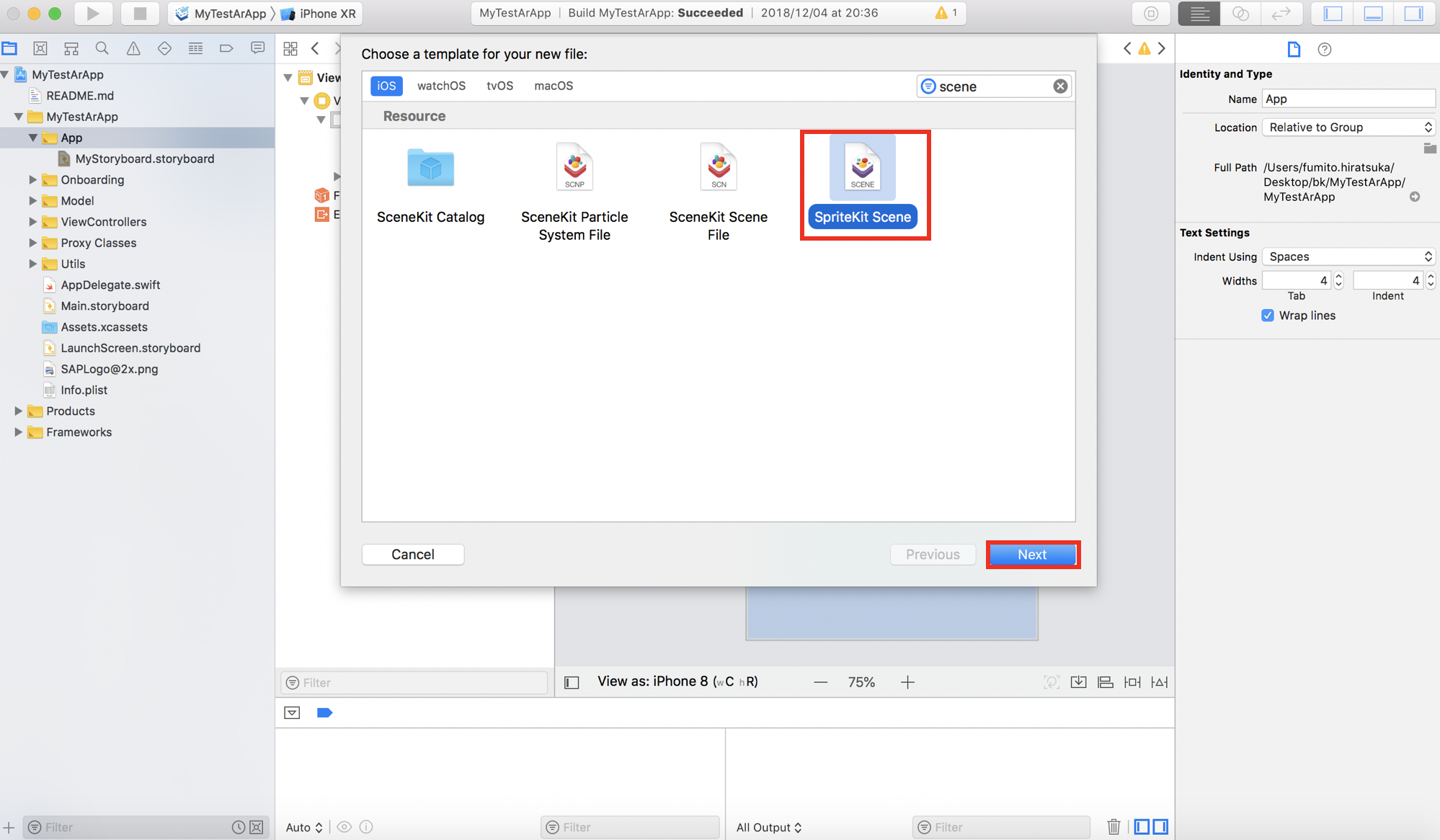
Task: Click the Stop button in toolbar
Action: click(140, 13)
